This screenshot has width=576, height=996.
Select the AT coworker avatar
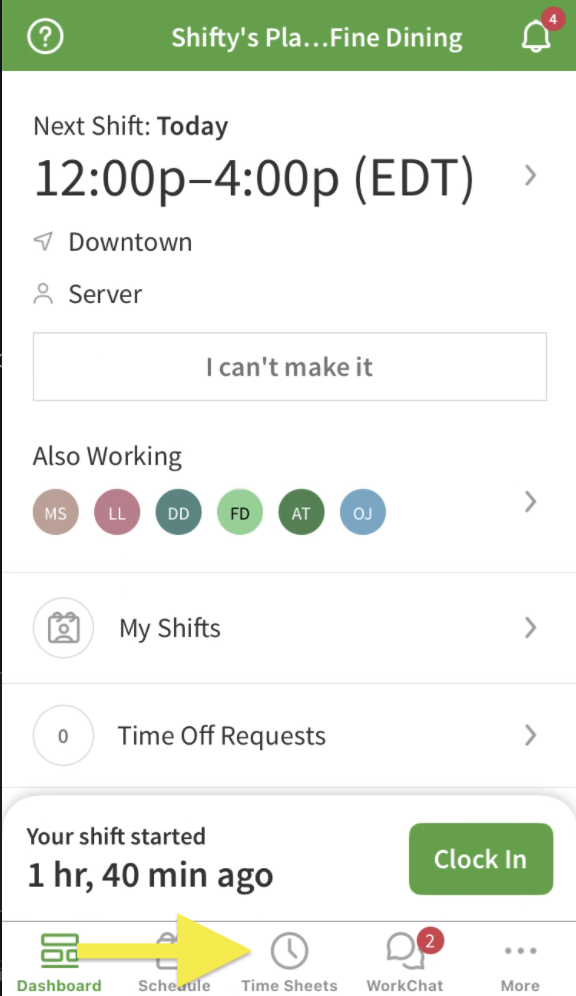(x=301, y=512)
